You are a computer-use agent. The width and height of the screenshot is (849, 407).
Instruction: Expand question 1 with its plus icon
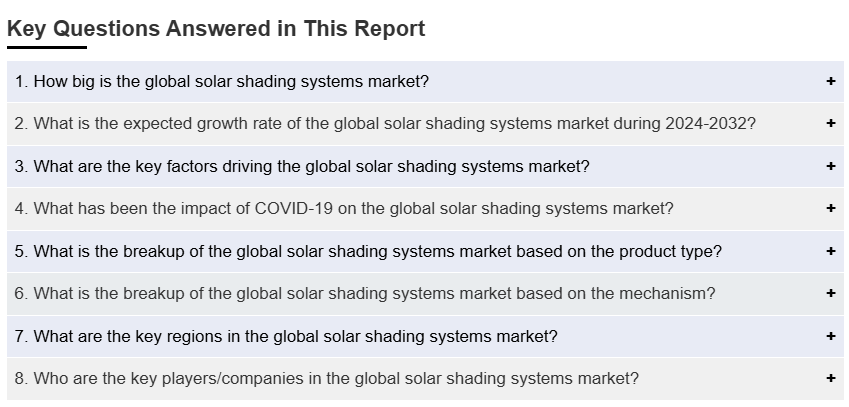(831, 81)
